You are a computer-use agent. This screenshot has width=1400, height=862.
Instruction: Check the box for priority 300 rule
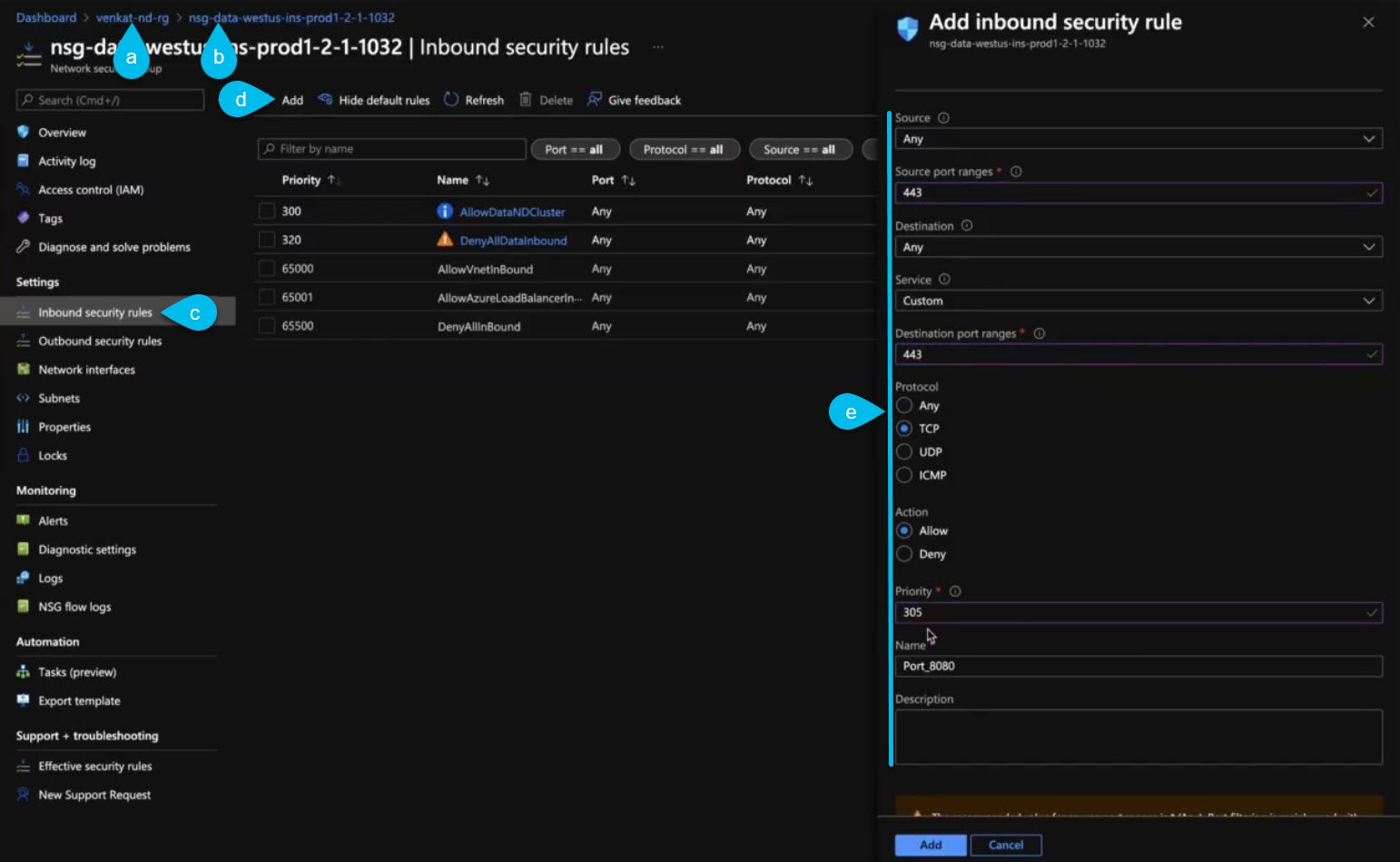click(267, 212)
